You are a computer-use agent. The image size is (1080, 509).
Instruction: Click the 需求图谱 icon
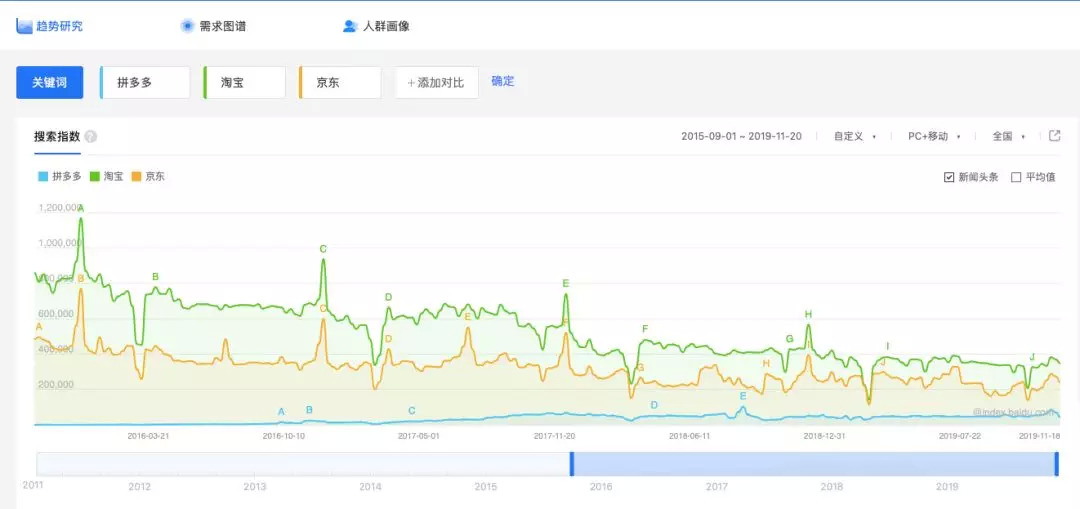(187, 26)
